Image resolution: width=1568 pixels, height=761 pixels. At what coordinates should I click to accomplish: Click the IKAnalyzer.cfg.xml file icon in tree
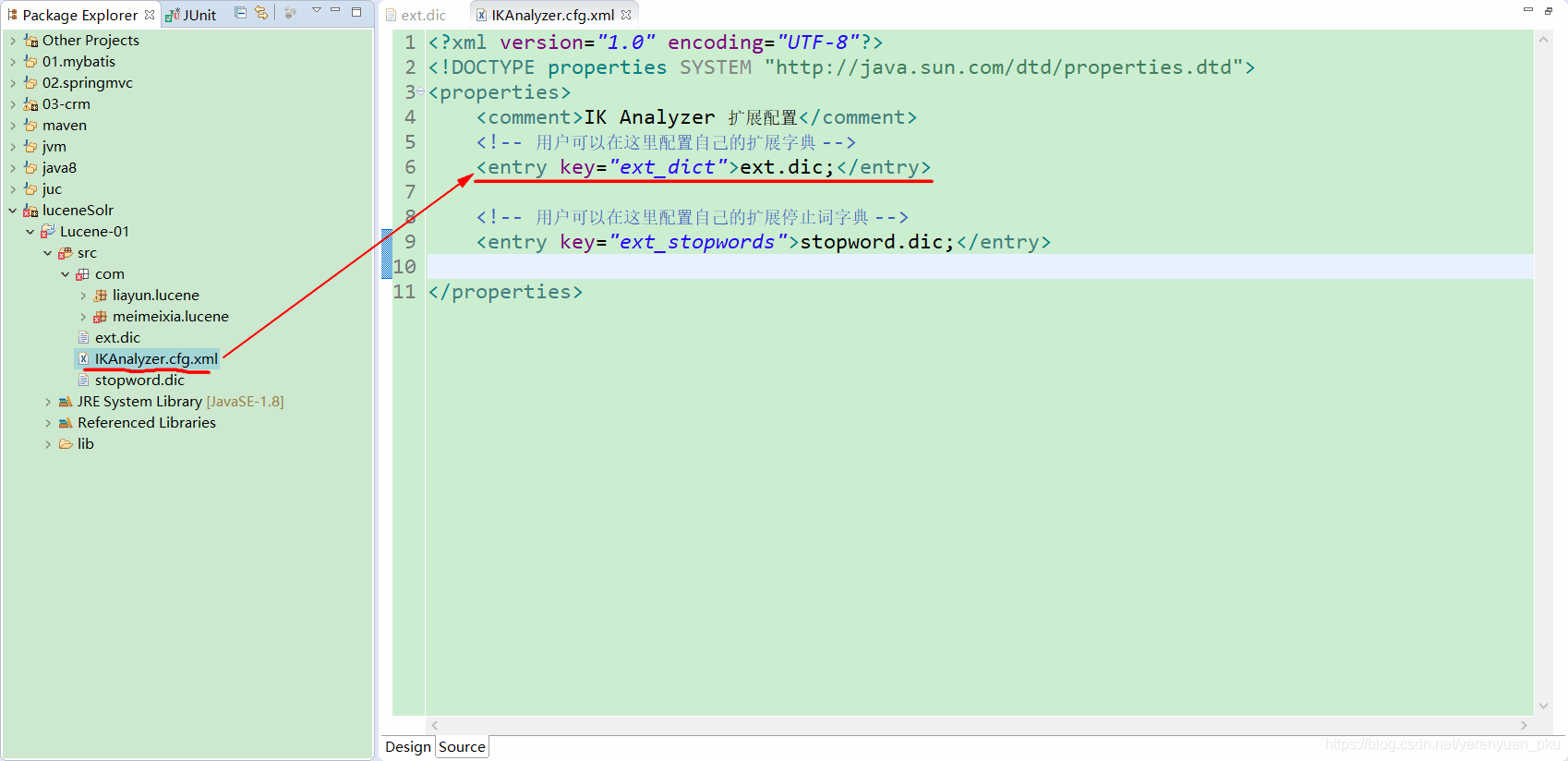point(84,359)
